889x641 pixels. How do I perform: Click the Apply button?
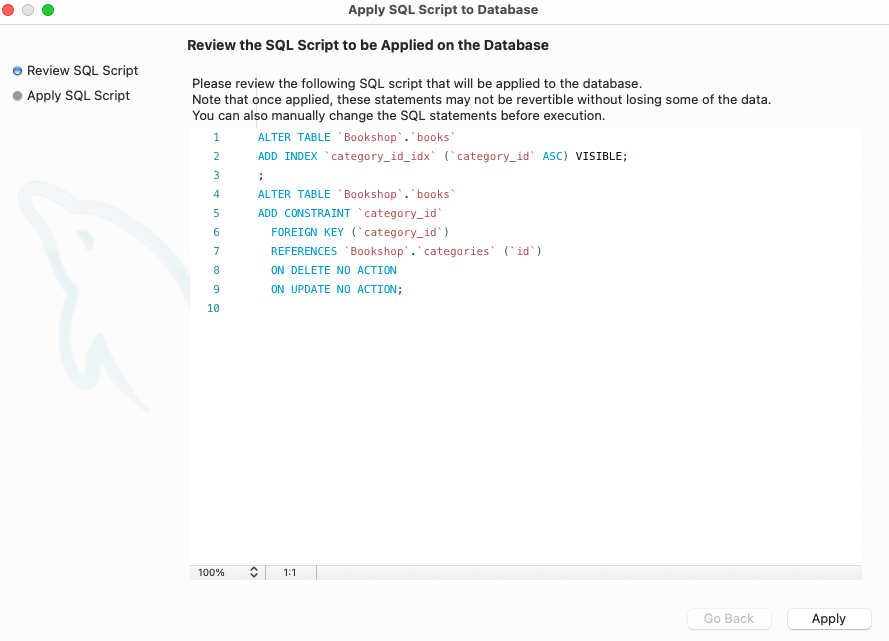click(828, 618)
